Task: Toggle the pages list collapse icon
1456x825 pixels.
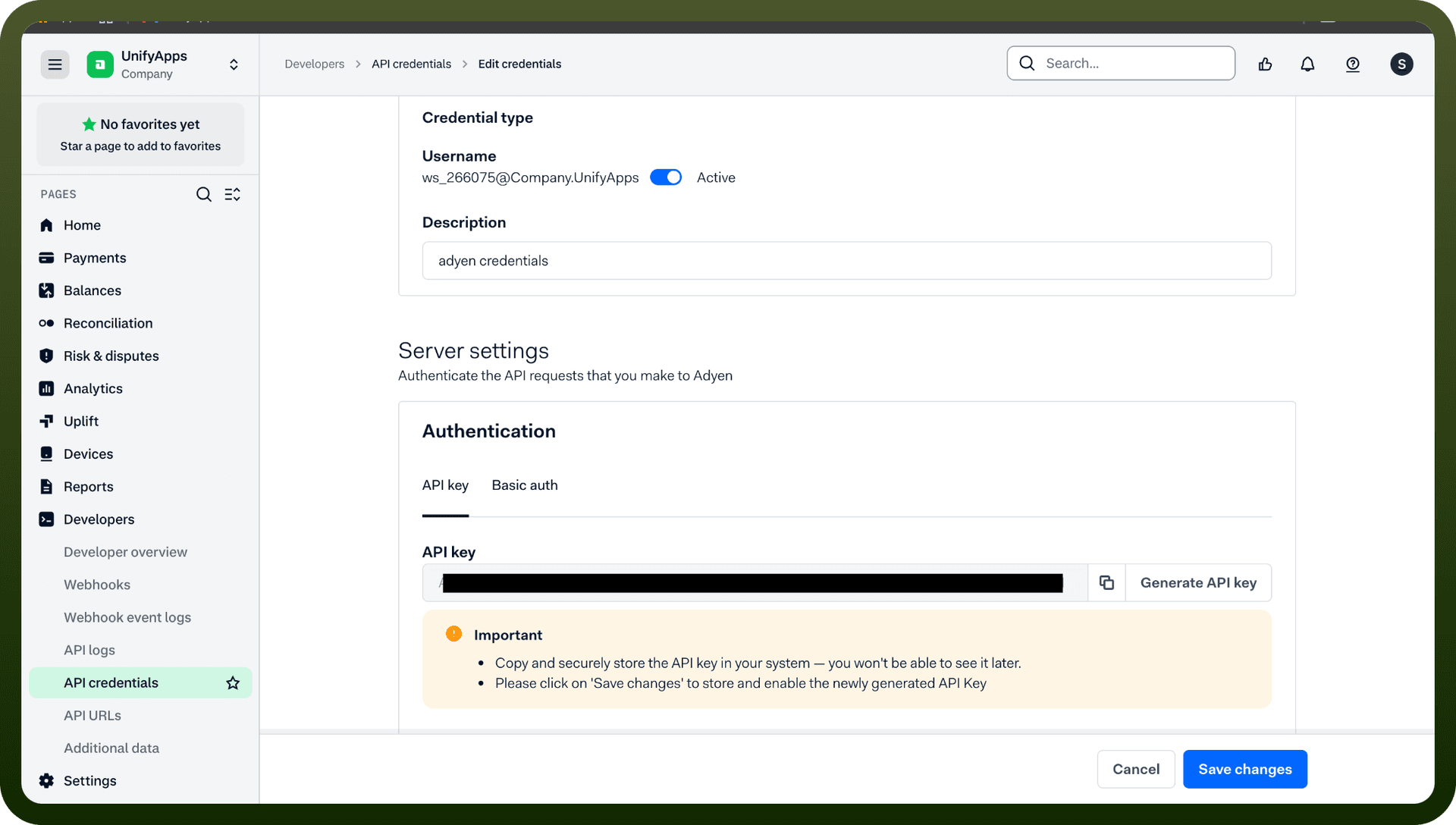Action: pos(232,195)
